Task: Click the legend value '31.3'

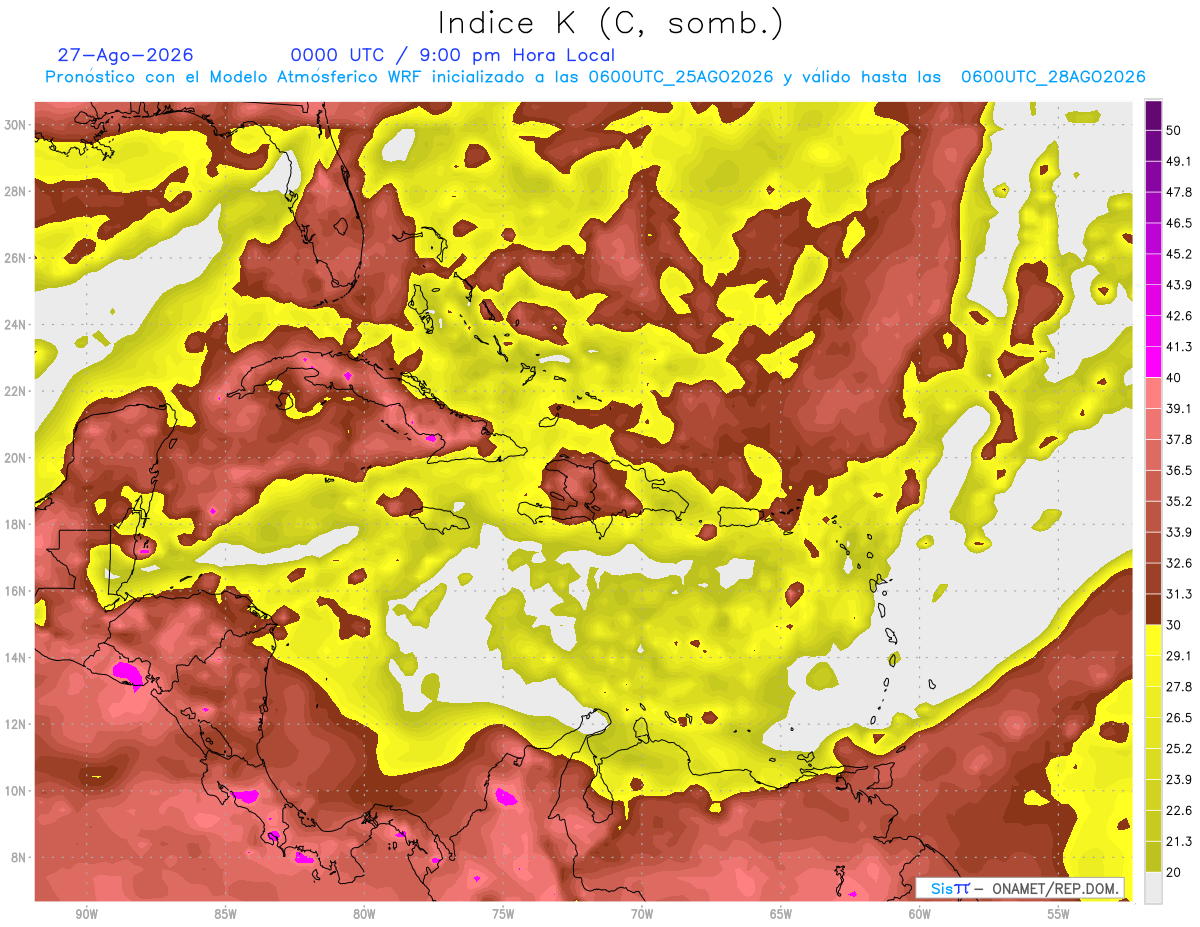Action: 1179,594
